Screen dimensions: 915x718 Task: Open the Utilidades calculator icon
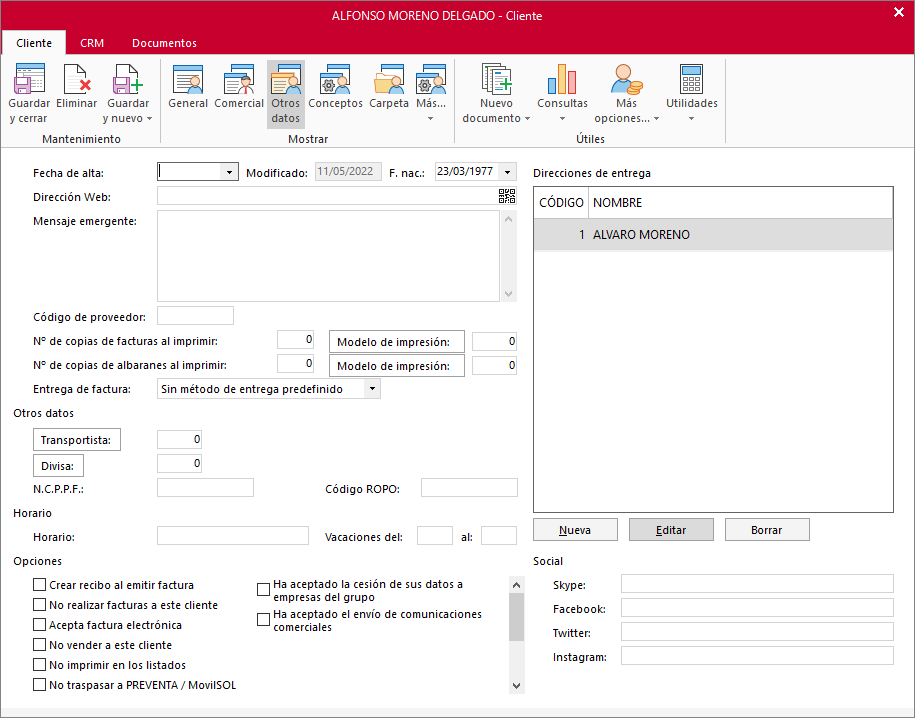point(692,79)
